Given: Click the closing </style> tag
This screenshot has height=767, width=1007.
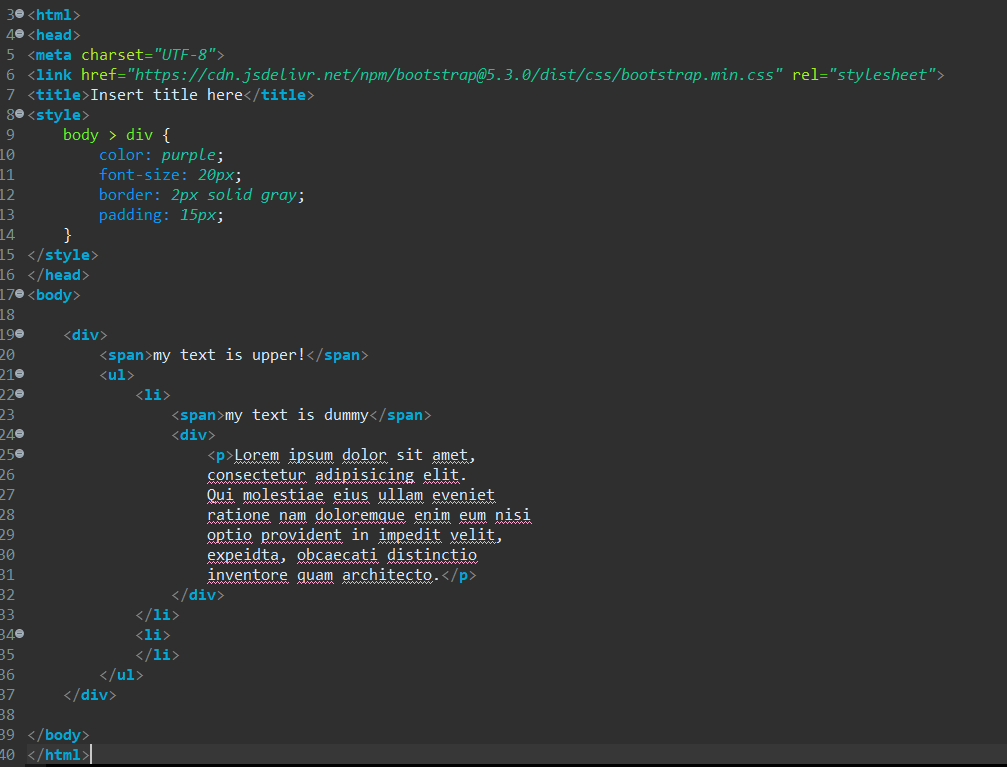Looking at the screenshot, I should (x=63, y=255).
